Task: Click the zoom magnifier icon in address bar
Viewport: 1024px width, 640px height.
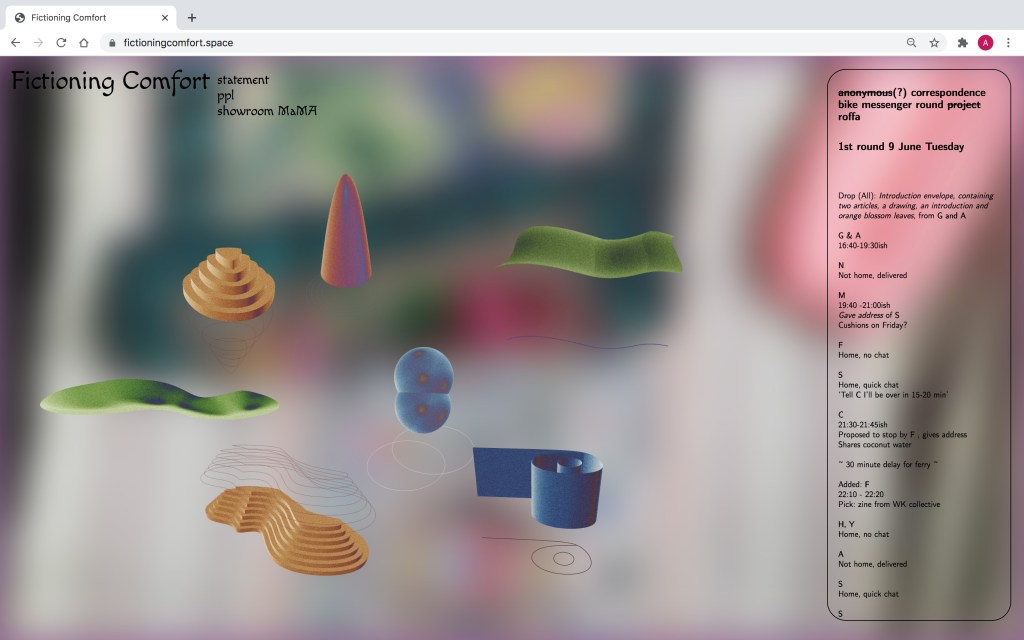Action: [x=911, y=43]
